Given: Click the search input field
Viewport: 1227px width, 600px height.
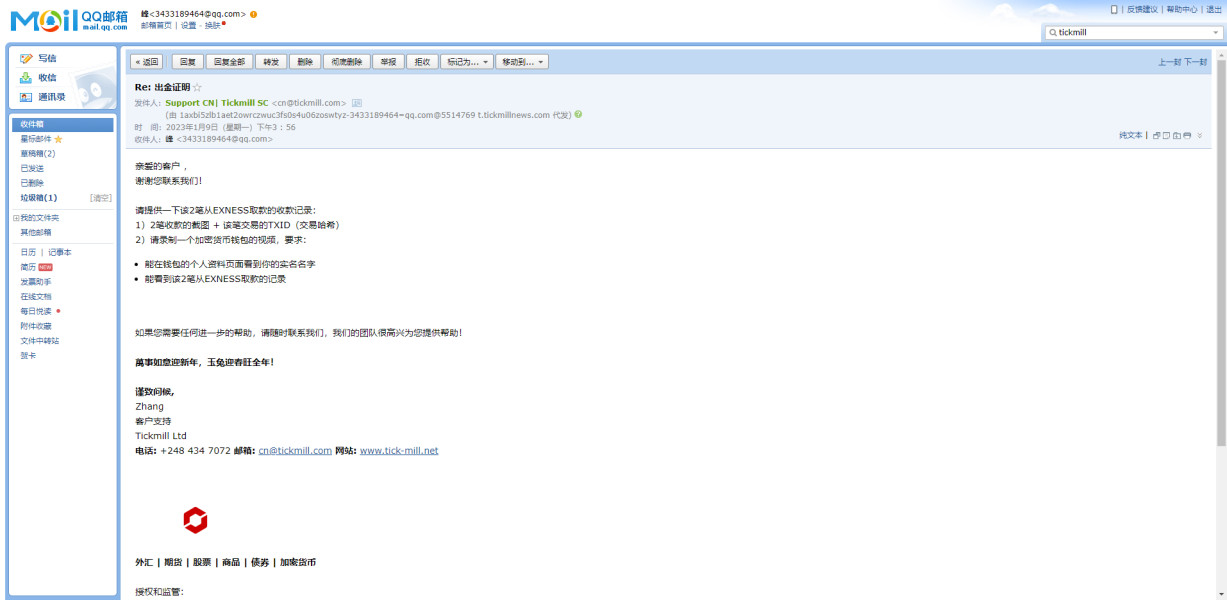Looking at the screenshot, I should point(1134,32).
